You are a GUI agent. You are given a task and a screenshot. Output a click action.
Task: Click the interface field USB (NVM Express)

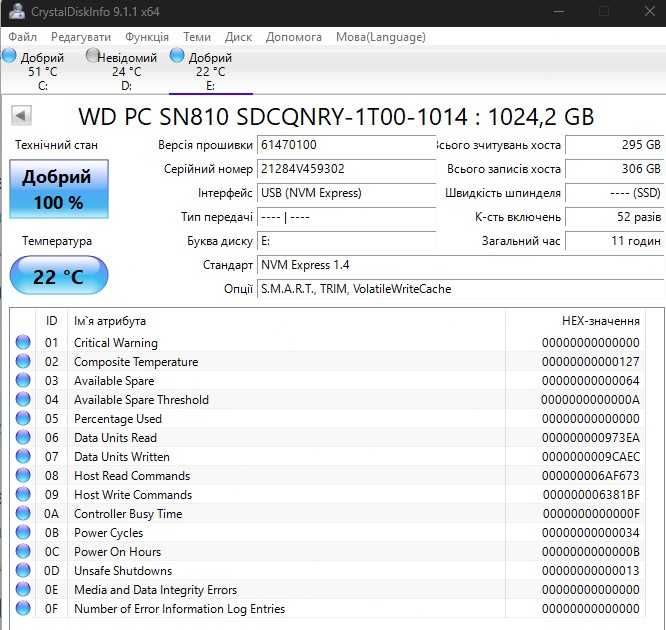click(x=347, y=193)
